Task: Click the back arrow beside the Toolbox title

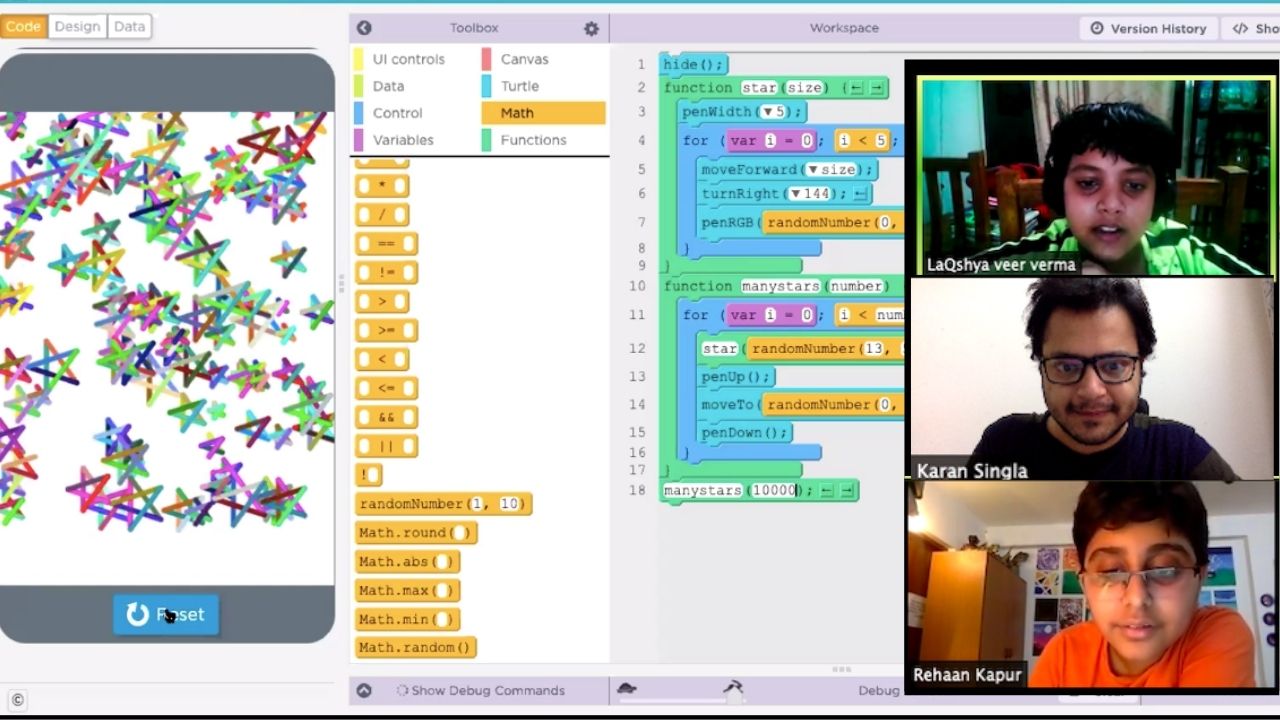Action: 364,28
